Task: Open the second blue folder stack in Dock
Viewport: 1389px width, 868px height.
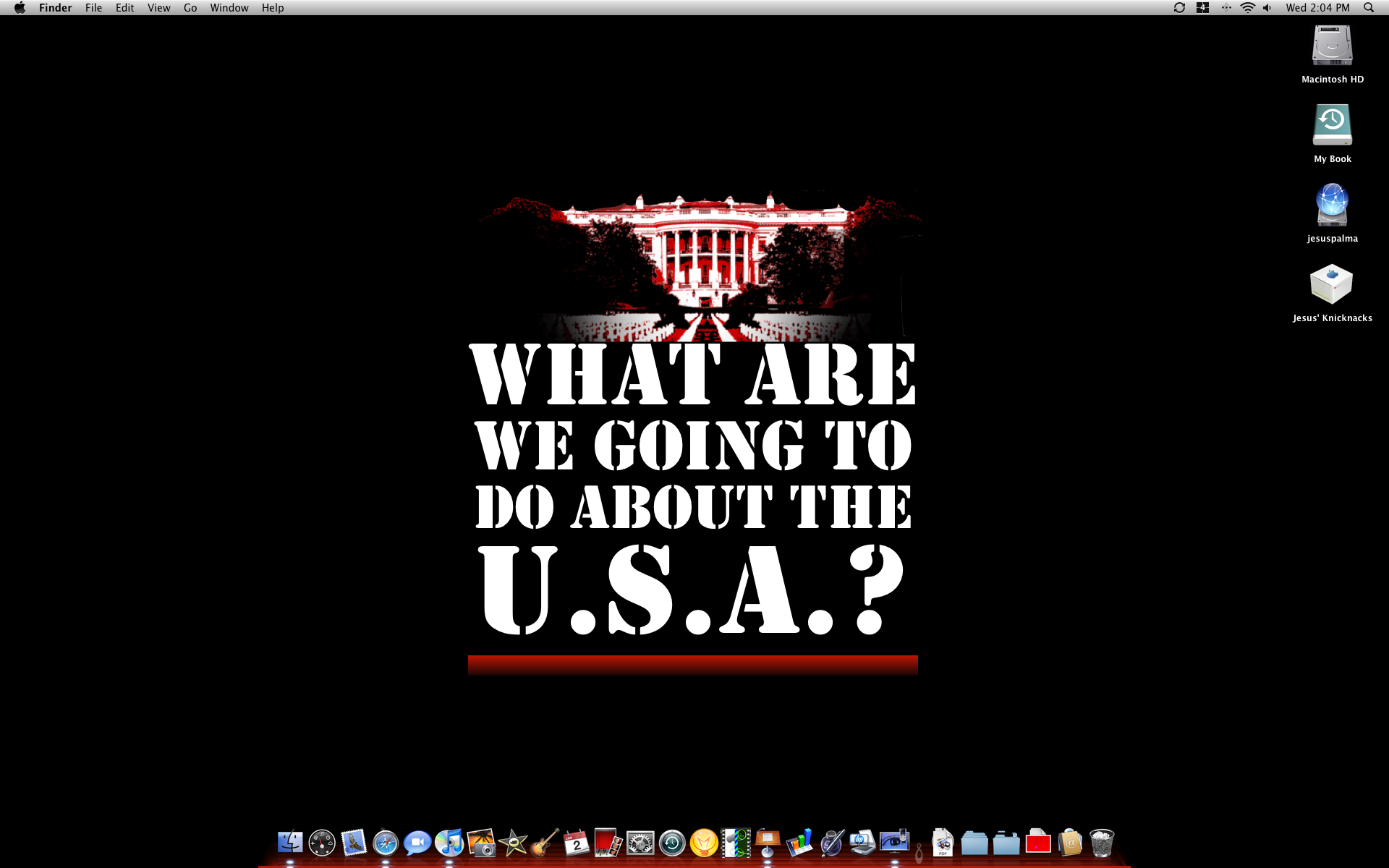Action: coord(1006,843)
